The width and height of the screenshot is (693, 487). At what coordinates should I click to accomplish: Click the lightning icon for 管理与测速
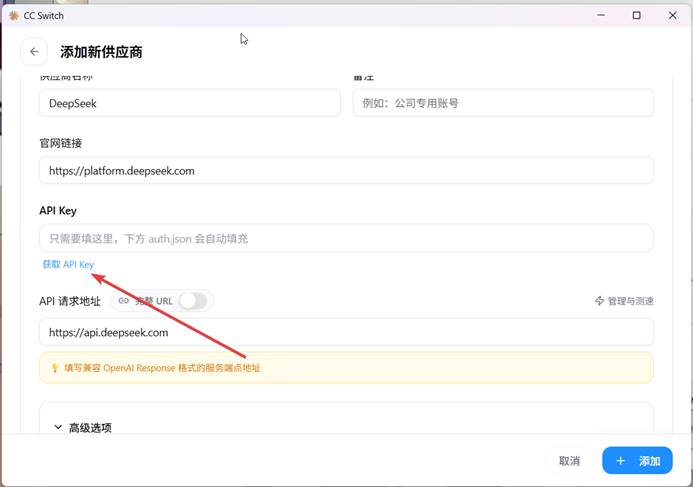tap(599, 301)
